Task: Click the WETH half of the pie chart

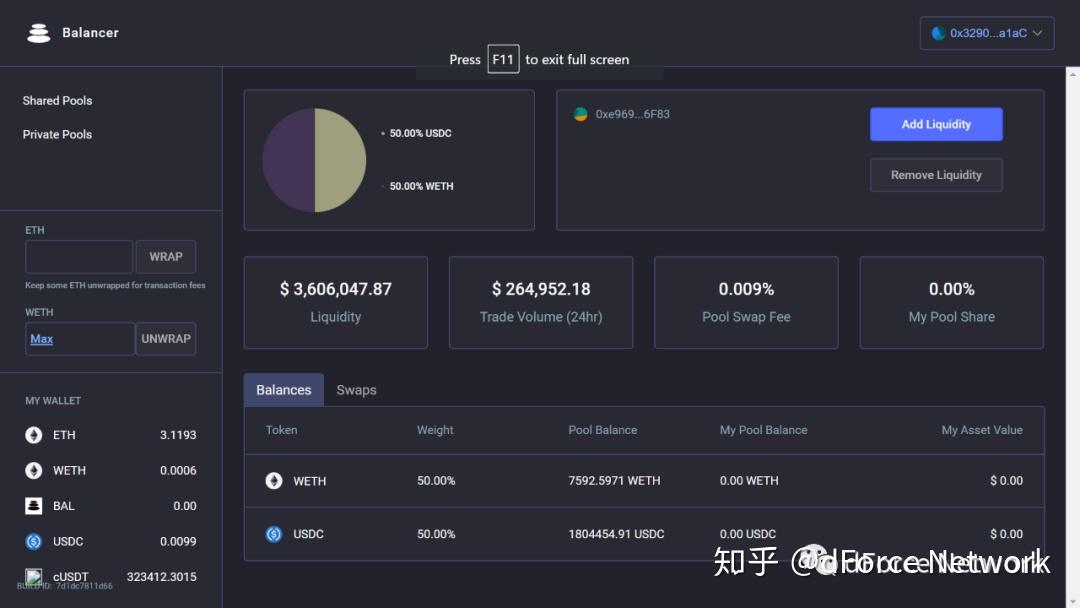Action: pyautogui.click(x=289, y=160)
